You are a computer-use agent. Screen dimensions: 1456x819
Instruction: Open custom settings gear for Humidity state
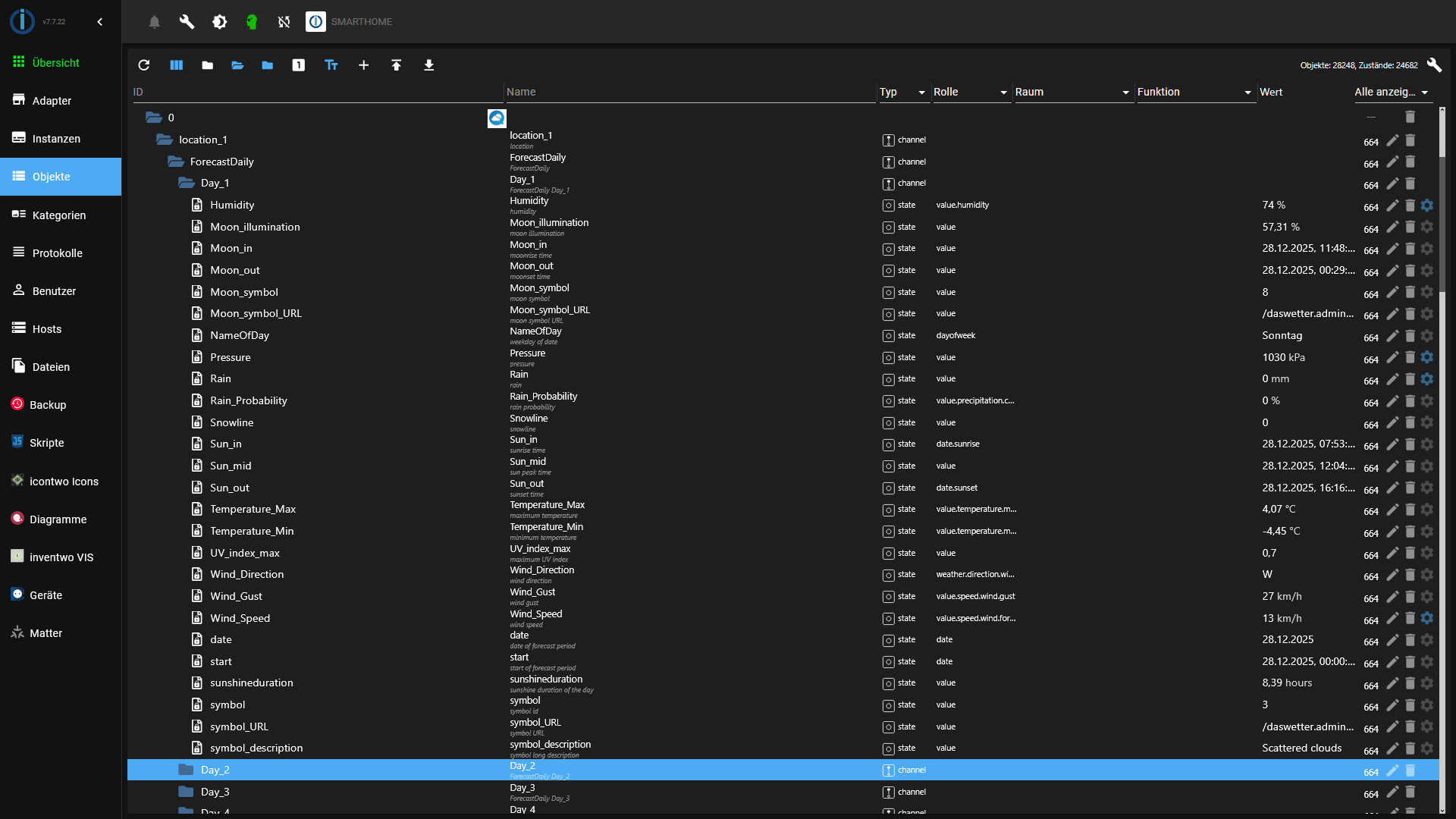click(x=1429, y=205)
